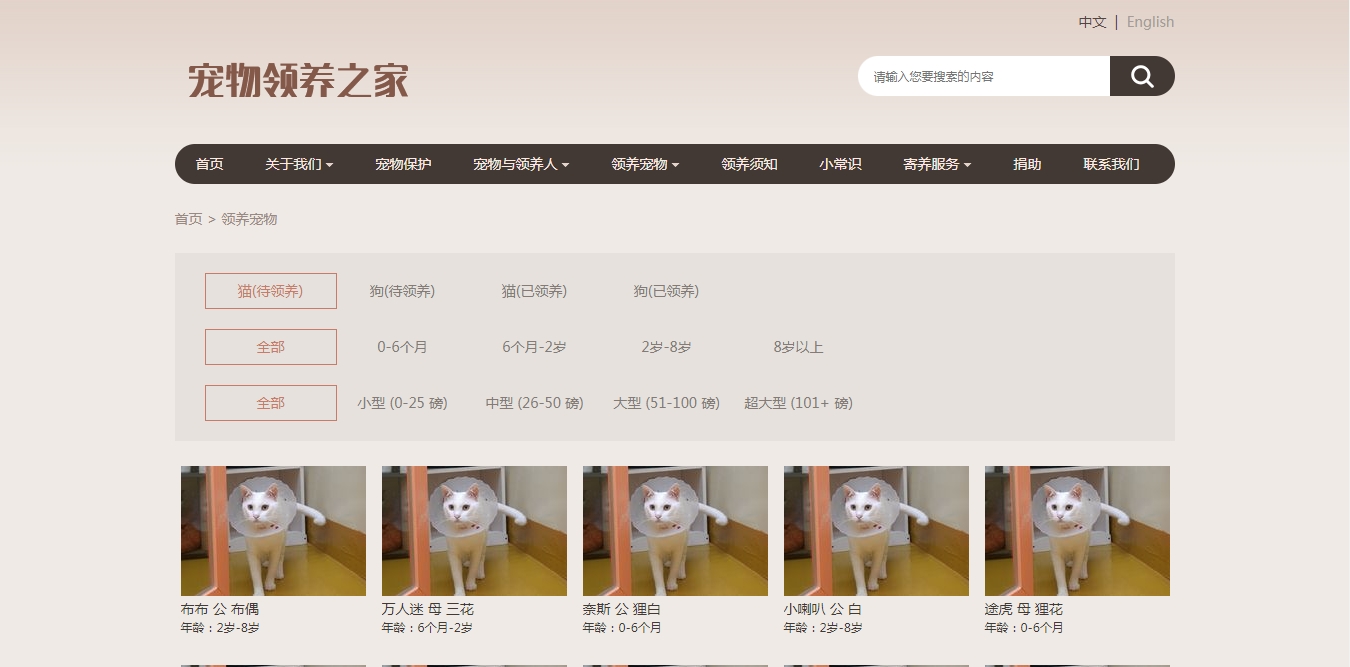Choose the 小型 (0-25 磅) size filter
This screenshot has width=1350, height=667.
click(x=402, y=403)
